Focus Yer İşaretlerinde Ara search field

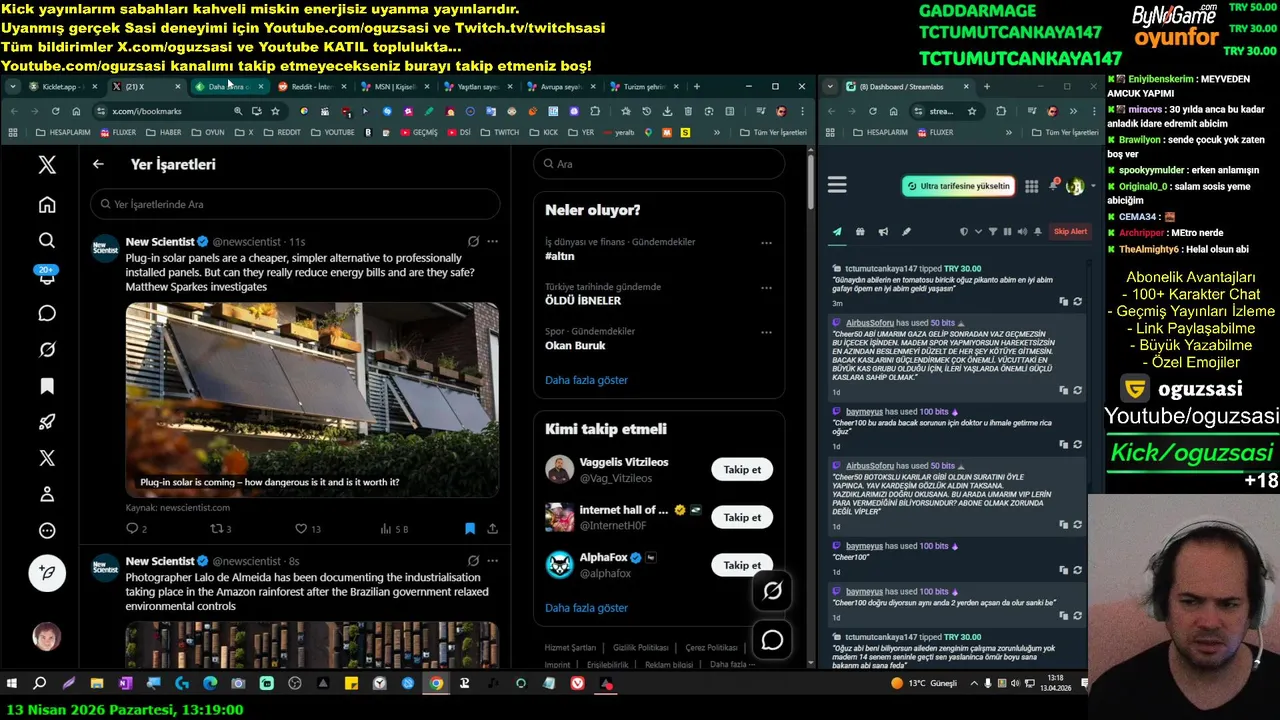click(295, 204)
